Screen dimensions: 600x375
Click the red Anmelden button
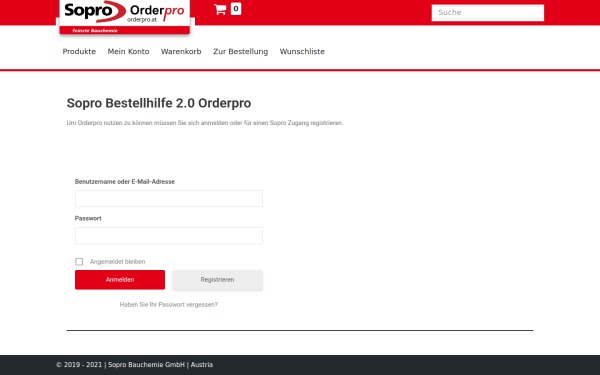click(120, 280)
